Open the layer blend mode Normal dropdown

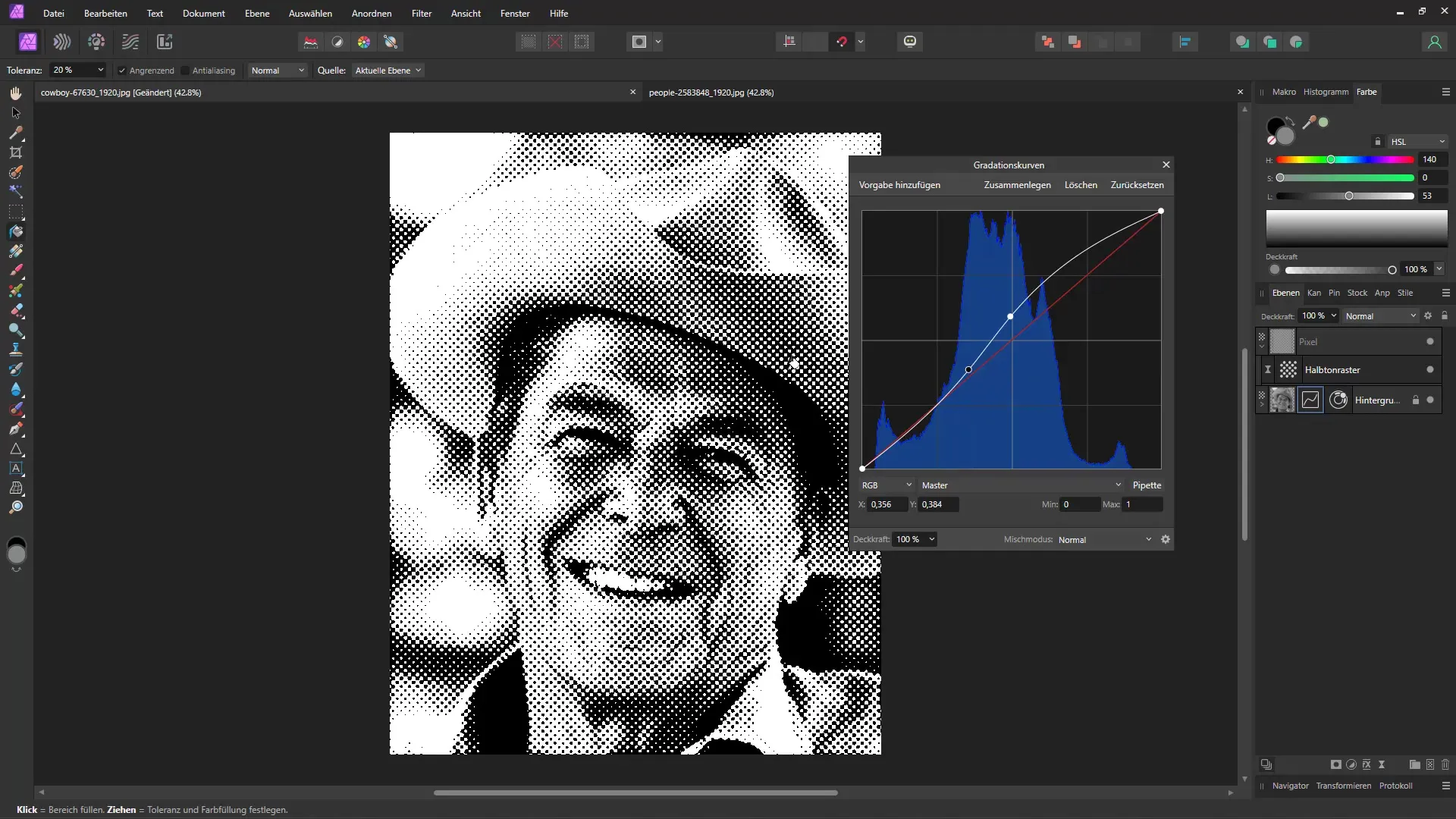(x=1380, y=316)
